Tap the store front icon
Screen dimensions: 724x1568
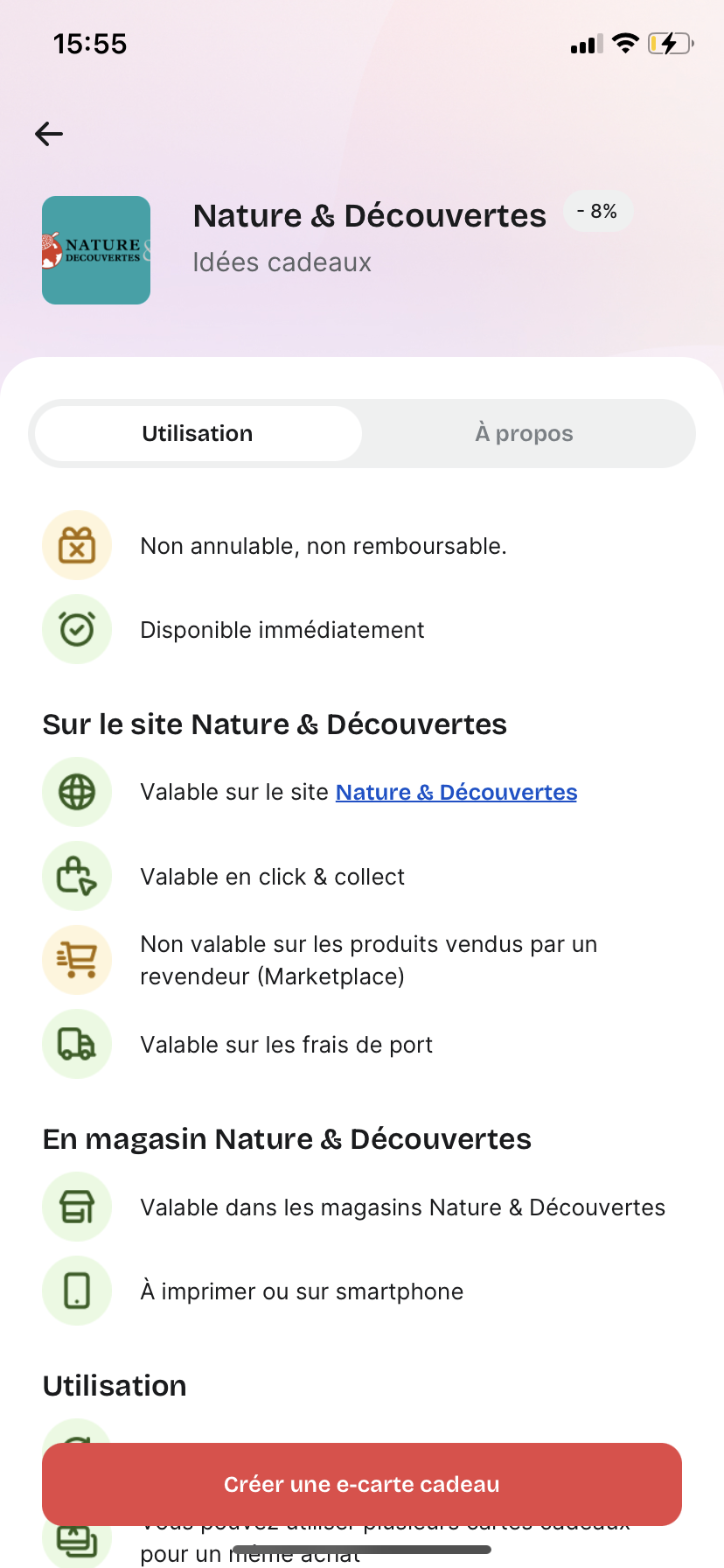point(77,1207)
